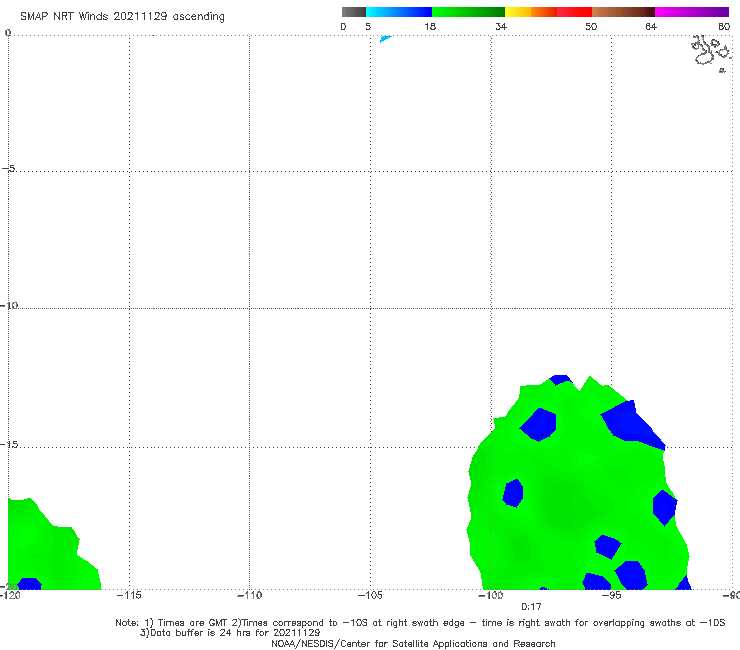Click the 'Times are GMT' note line
Image resolution: width=740 pixels, height=650 pixels.
(x=420, y=623)
